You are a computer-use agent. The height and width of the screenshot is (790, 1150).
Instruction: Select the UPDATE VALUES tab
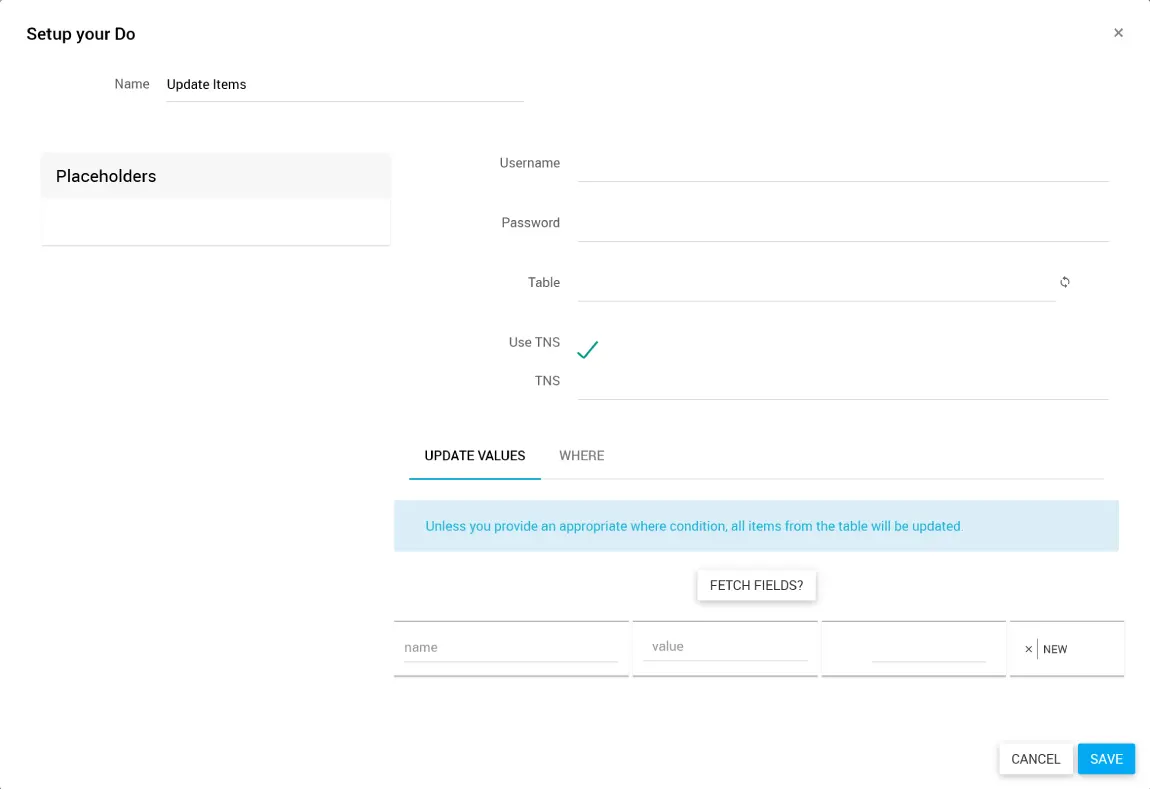pos(475,456)
